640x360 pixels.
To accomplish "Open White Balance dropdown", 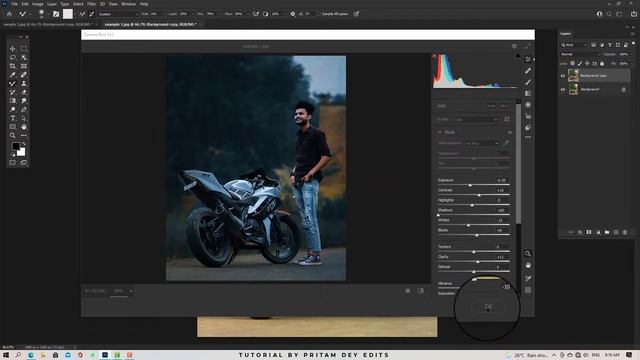I will click(x=482, y=143).
